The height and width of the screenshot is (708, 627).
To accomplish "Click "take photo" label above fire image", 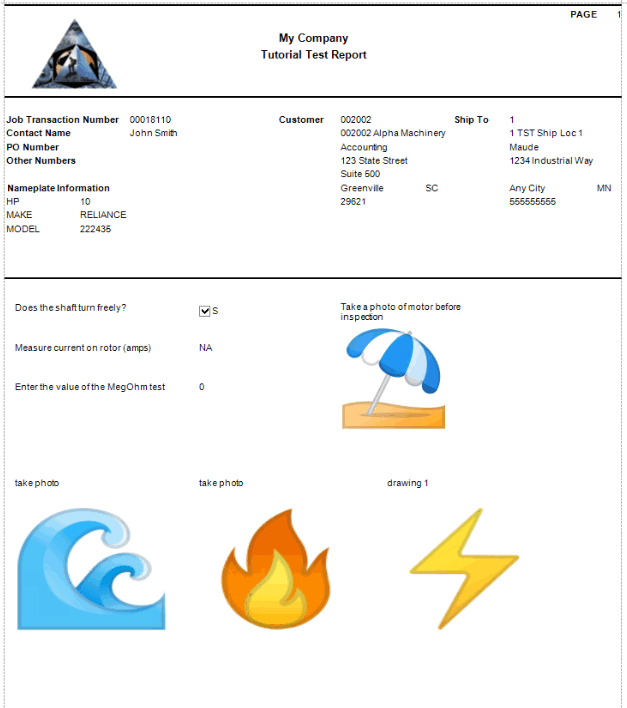I will pos(221,483).
